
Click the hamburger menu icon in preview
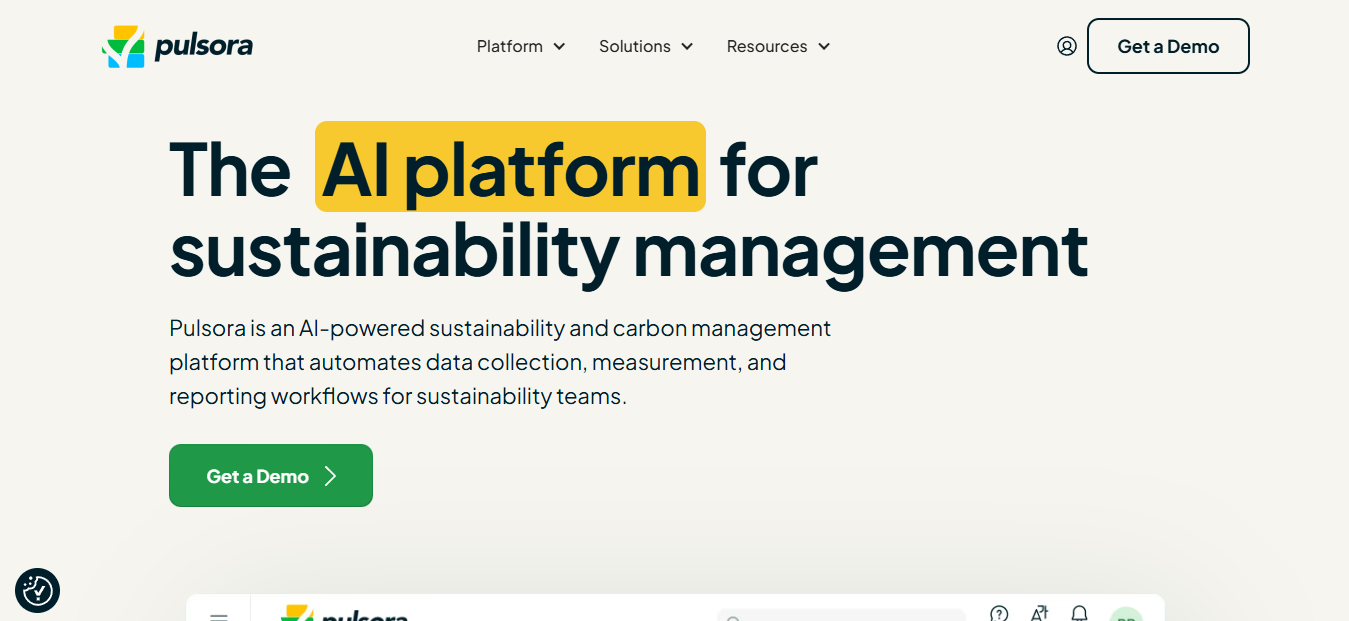tap(218, 616)
